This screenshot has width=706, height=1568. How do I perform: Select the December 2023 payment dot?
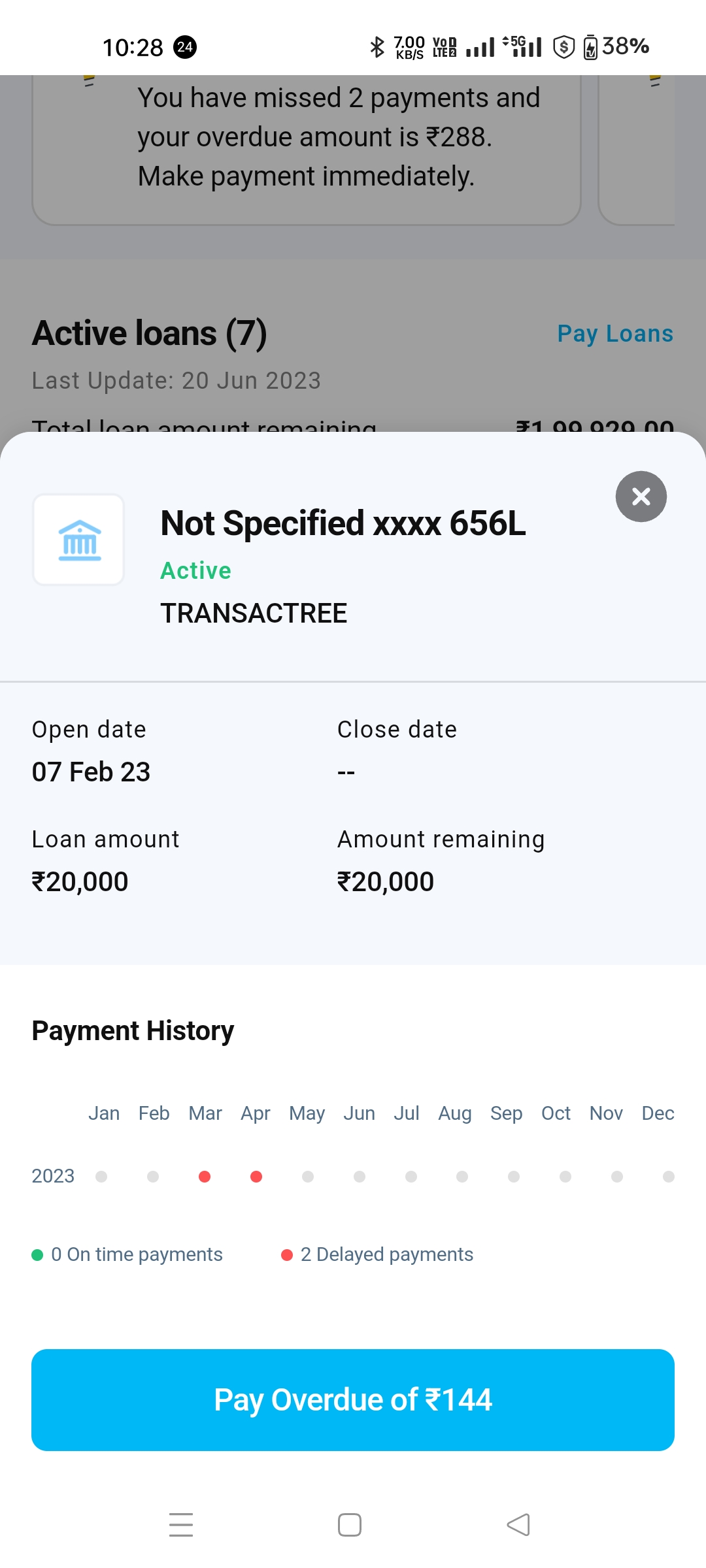pyautogui.click(x=668, y=1177)
